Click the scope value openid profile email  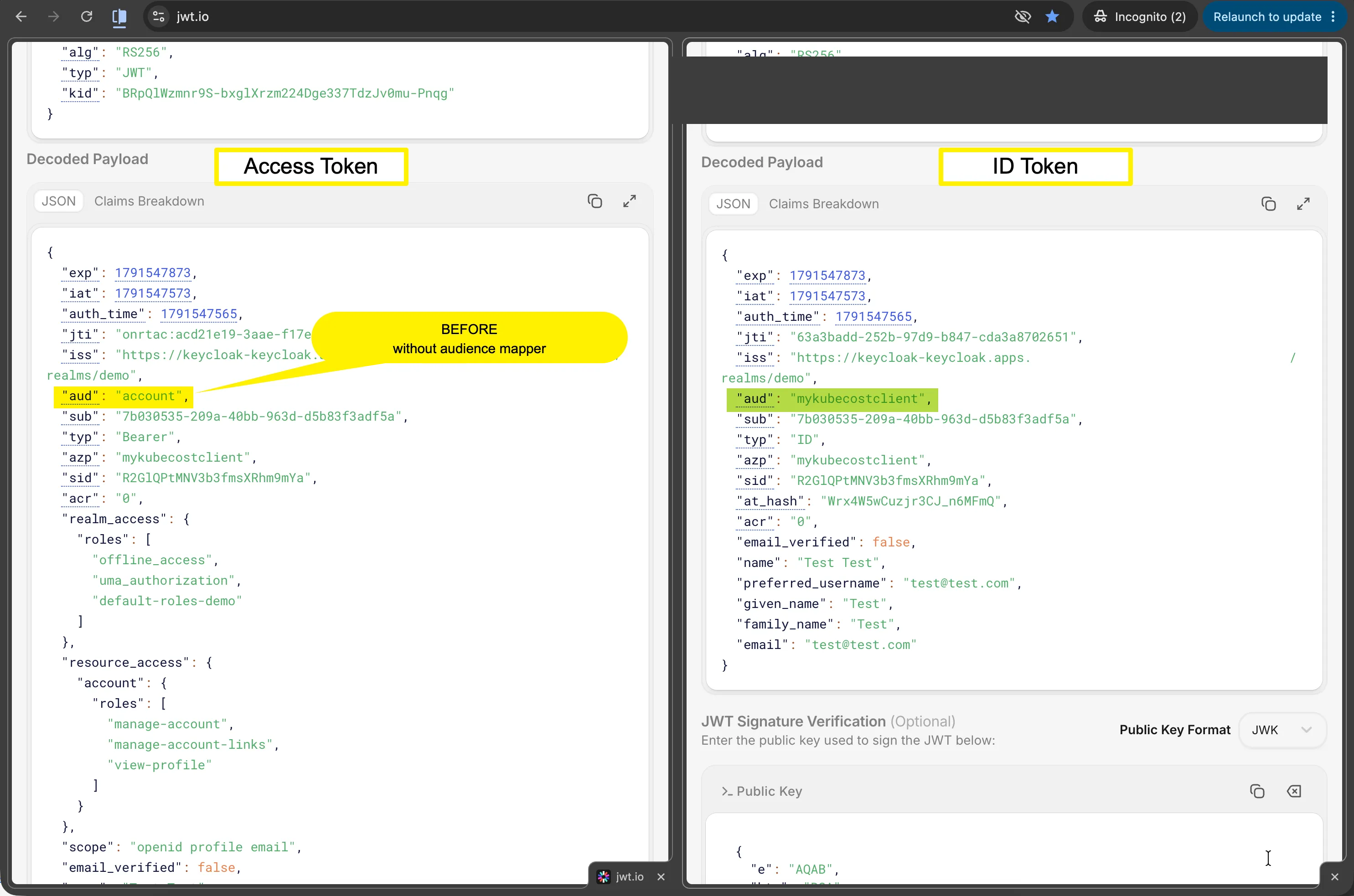click(212, 847)
